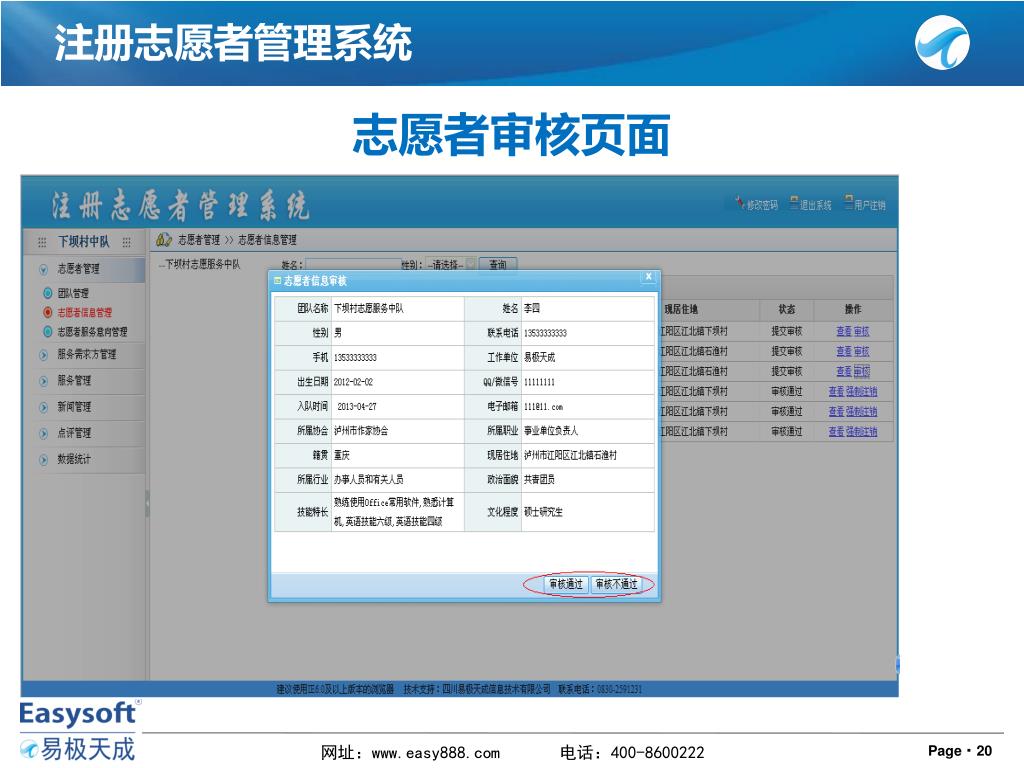Click the 用户注销 icon in header
The height and width of the screenshot is (768, 1024).
click(x=848, y=203)
